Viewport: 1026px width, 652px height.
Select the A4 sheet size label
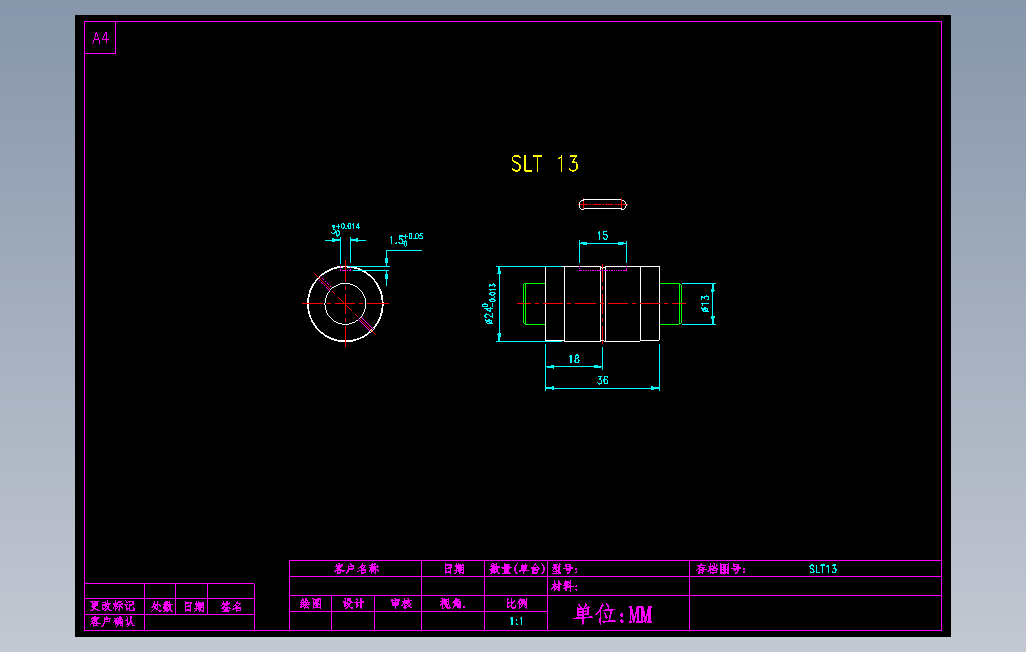click(x=100, y=38)
